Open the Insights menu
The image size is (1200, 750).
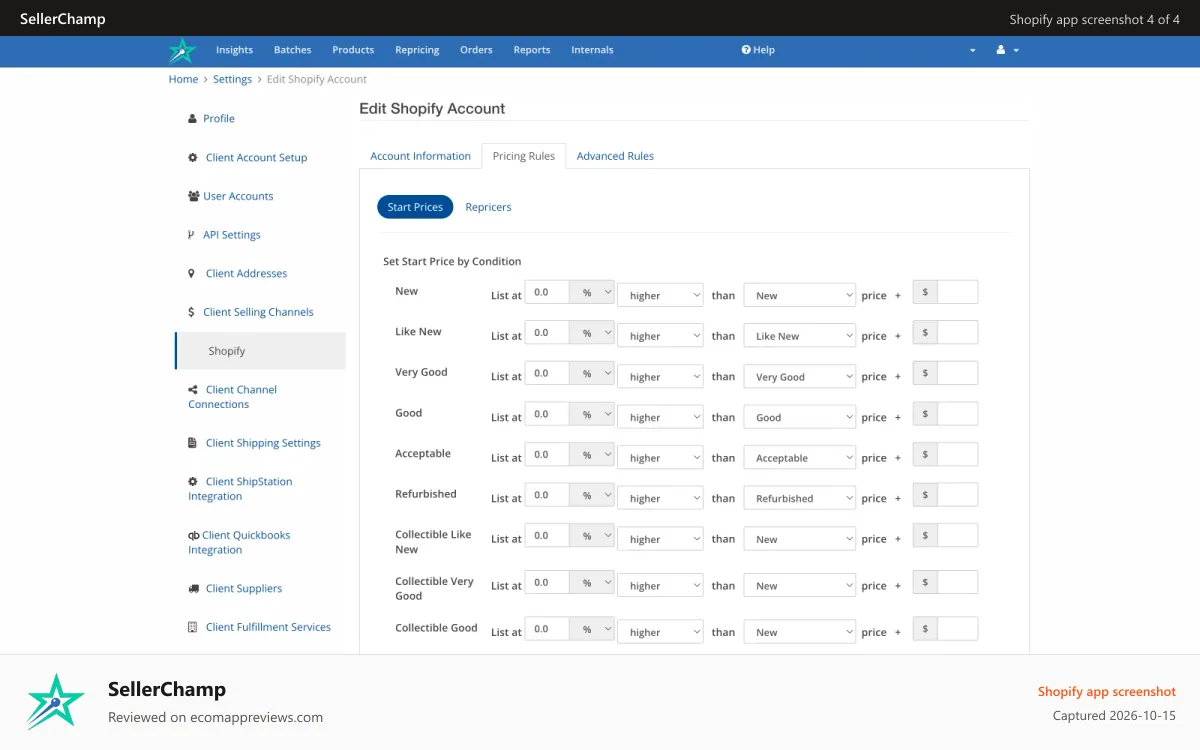click(x=234, y=50)
